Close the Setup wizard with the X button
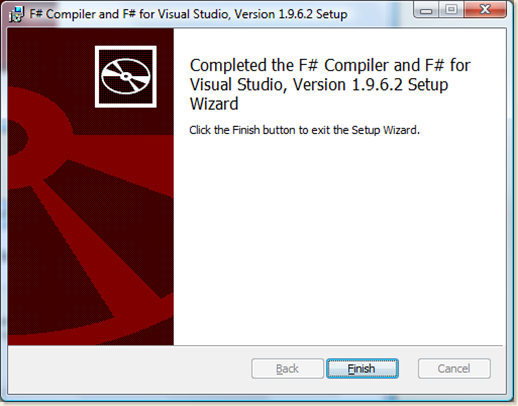The height and width of the screenshot is (406, 518). tap(485, 10)
